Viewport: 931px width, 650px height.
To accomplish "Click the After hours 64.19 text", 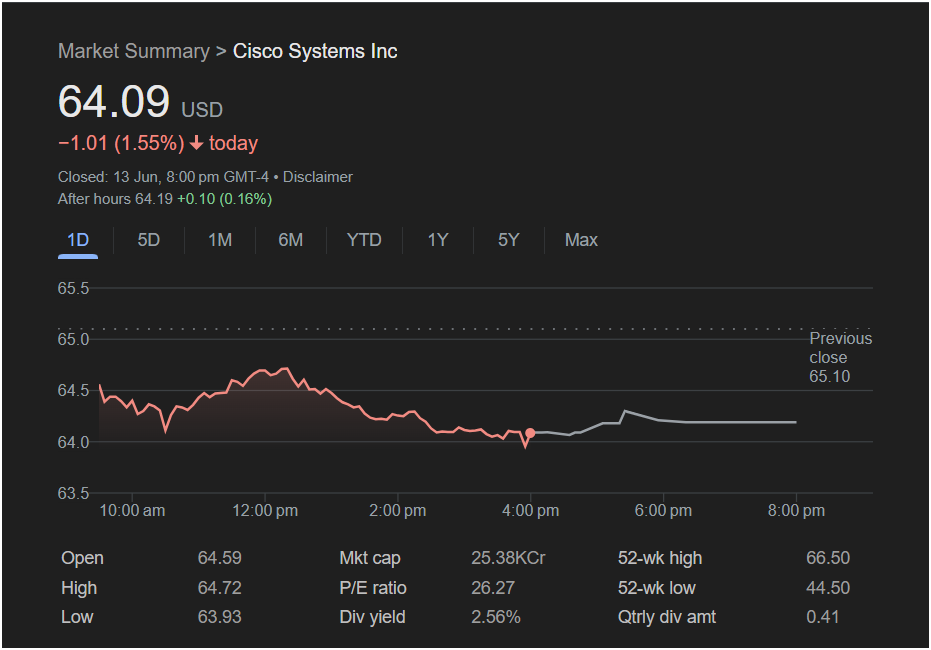I will [x=115, y=199].
